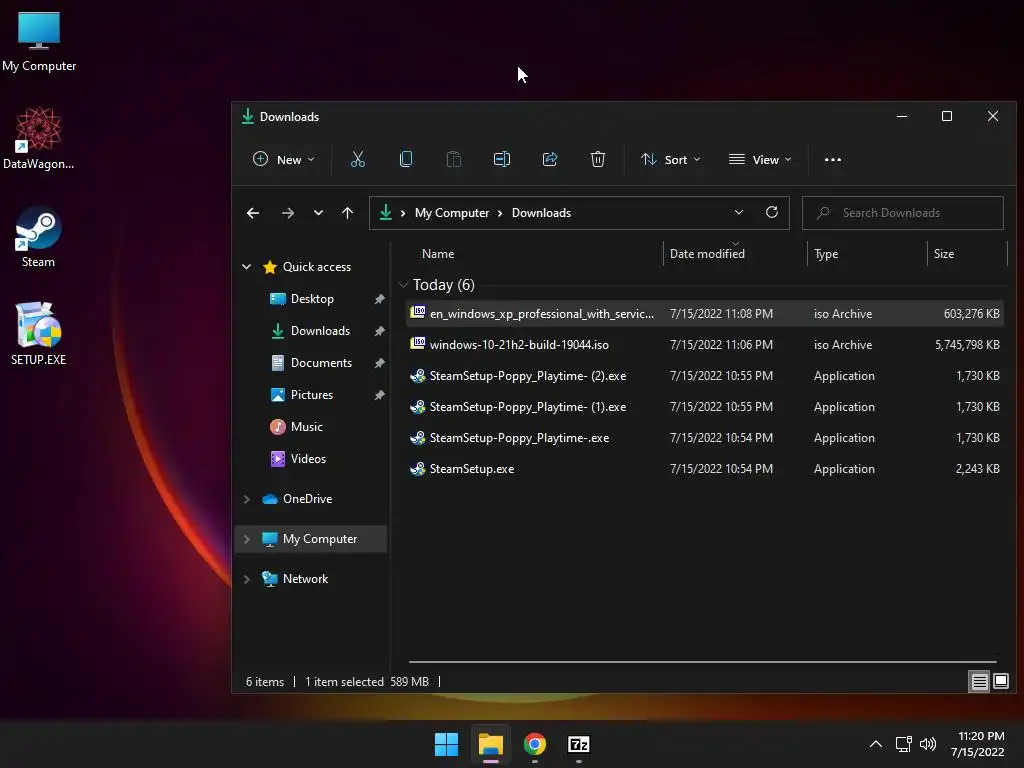Select SteamSetup-Poppy_Playtime- (2).exe

coord(704,376)
